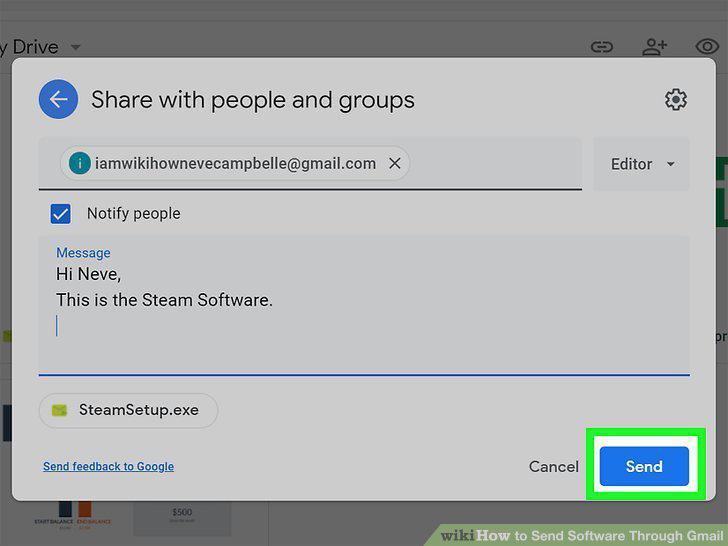Uncheck the Notify people checkbox

tap(61, 214)
